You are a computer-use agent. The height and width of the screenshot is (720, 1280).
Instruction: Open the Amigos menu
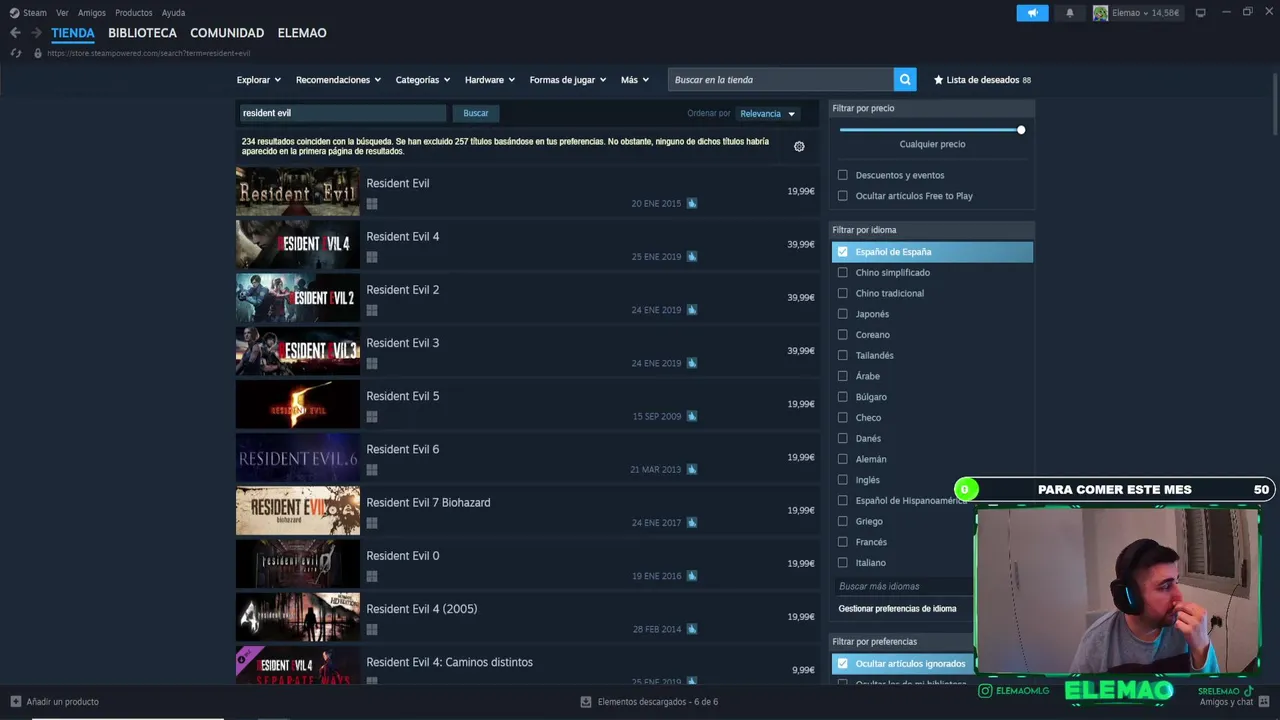92,13
